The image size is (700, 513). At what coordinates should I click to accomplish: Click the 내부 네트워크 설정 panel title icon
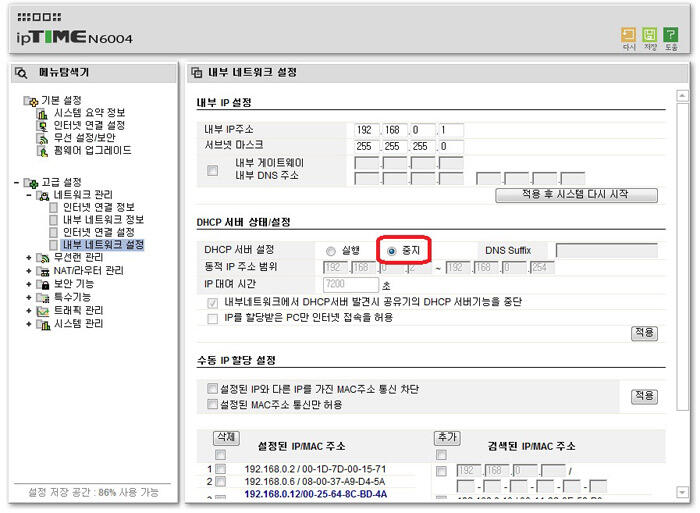pyautogui.click(x=197, y=72)
